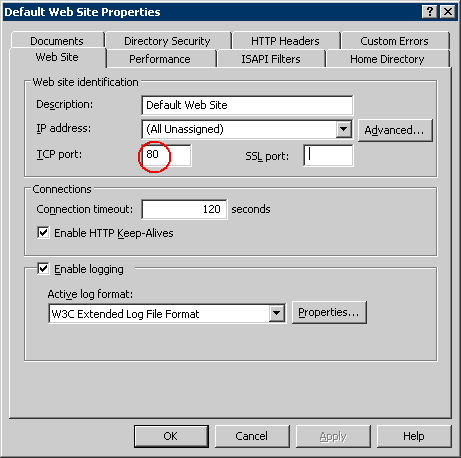Click the title bar help question mark icon
This screenshot has height=458, width=461.
coord(430,12)
